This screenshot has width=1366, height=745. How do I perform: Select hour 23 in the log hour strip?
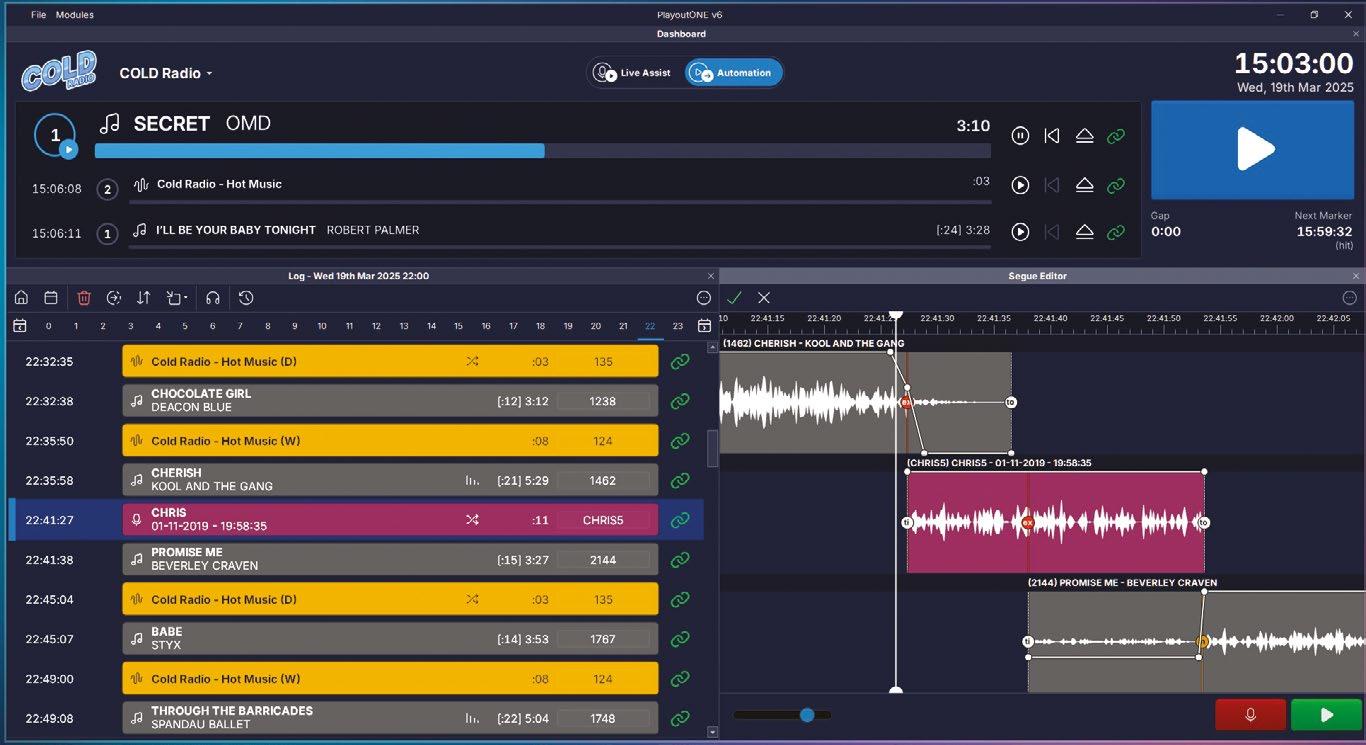678,326
